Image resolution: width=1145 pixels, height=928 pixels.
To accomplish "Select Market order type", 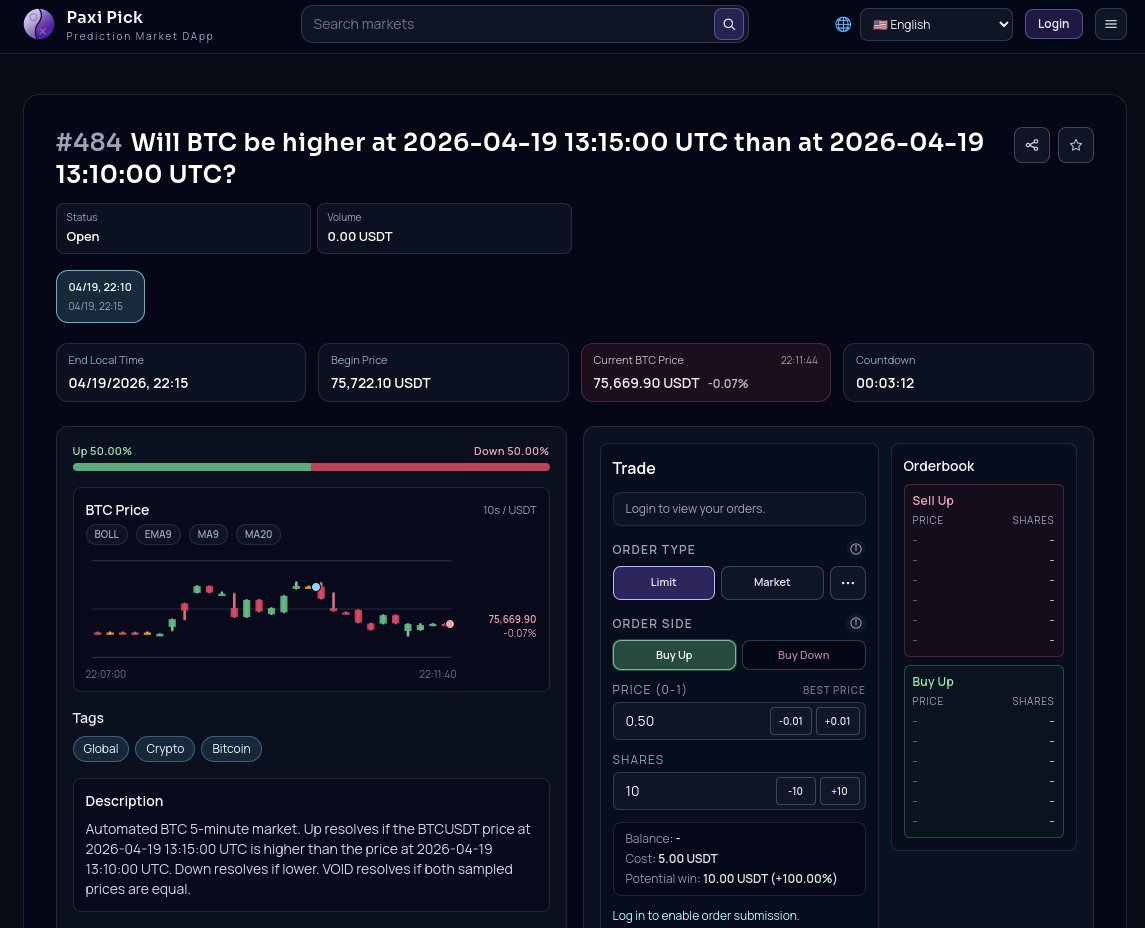I will [x=772, y=583].
